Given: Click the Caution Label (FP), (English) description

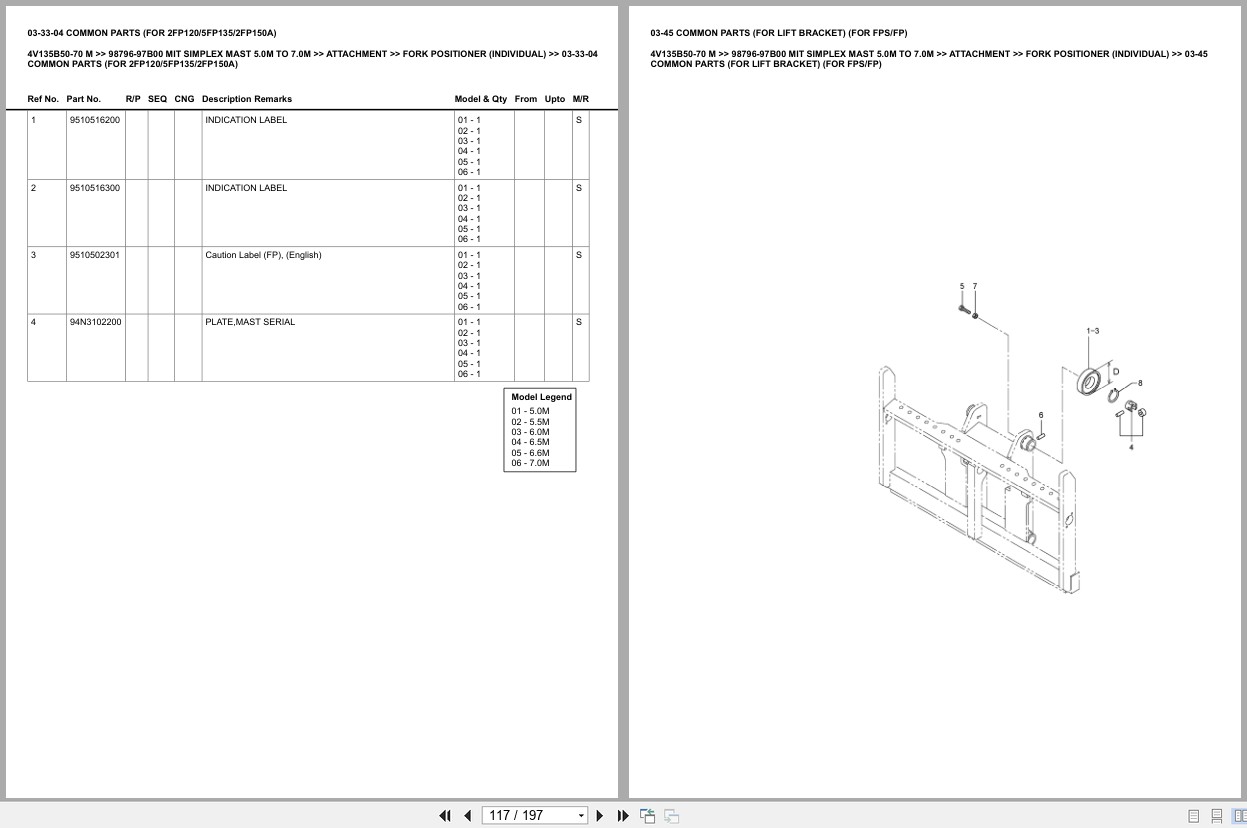Looking at the screenshot, I should pyautogui.click(x=263, y=255).
